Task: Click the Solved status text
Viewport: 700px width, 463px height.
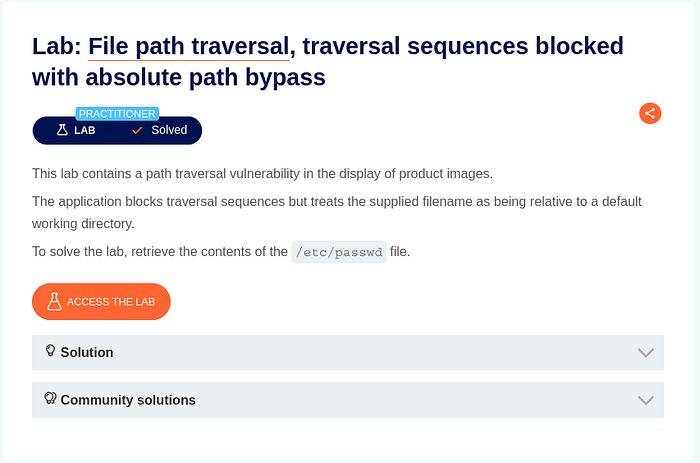Action: pos(170,130)
